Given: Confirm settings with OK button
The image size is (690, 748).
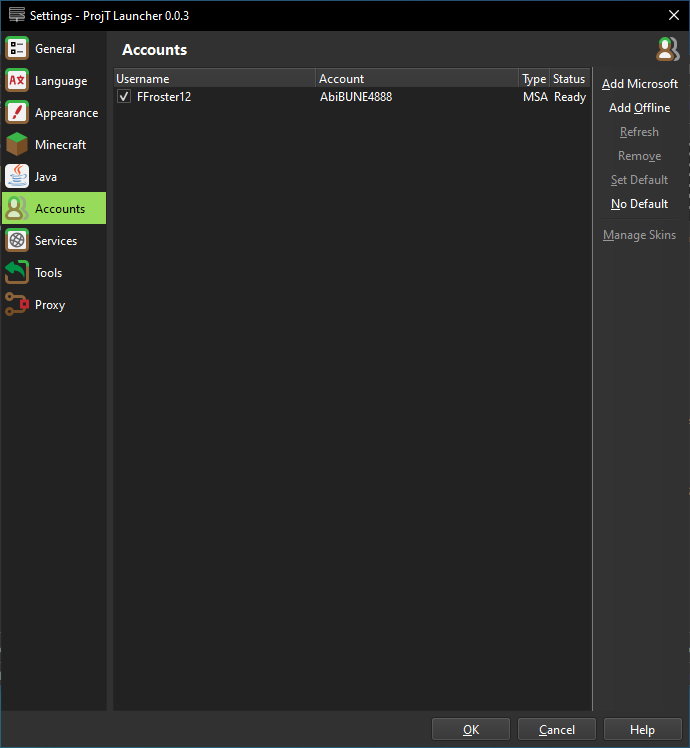Looking at the screenshot, I should point(471,729).
